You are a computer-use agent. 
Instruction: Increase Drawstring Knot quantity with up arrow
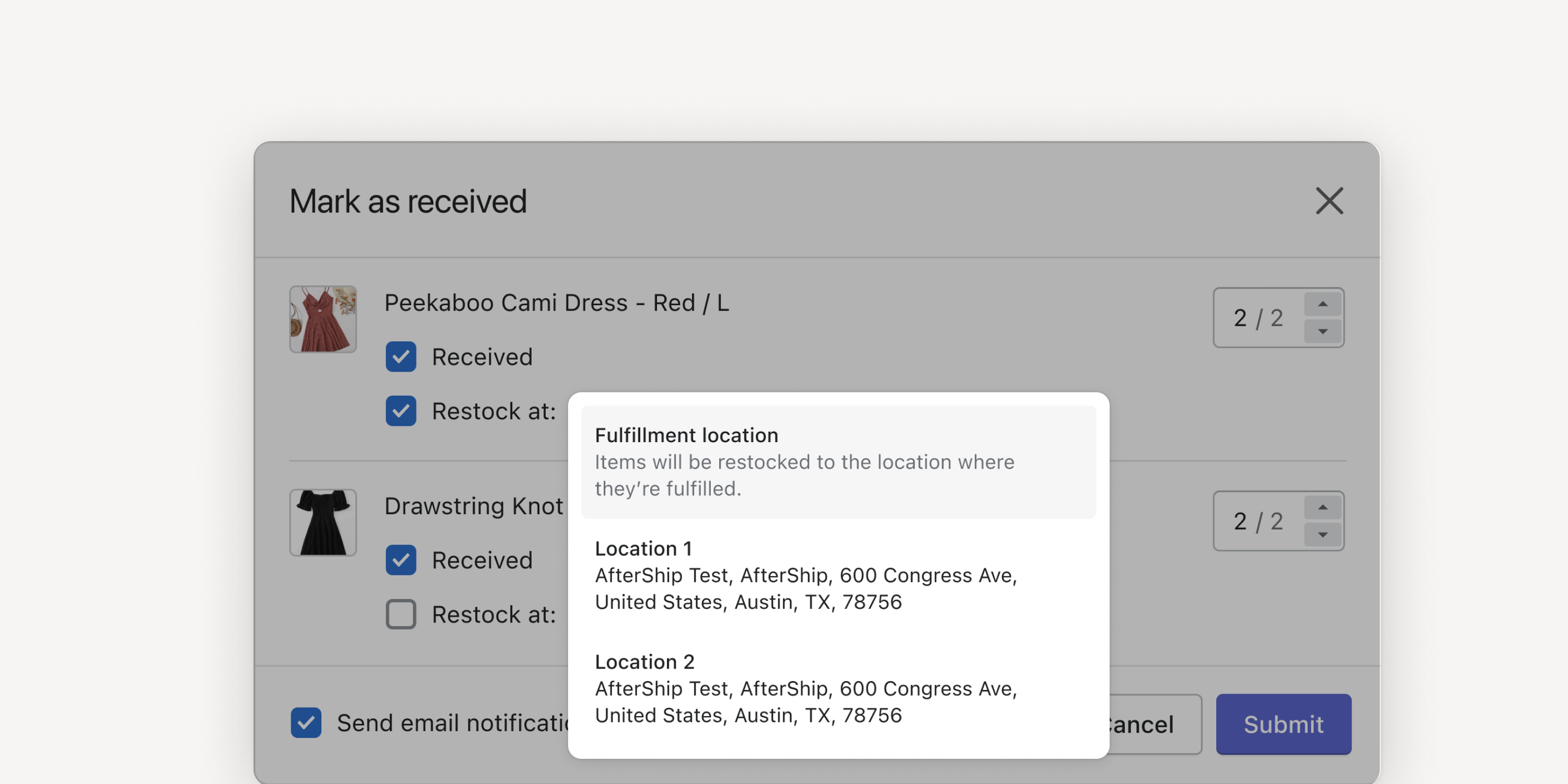click(x=1323, y=507)
